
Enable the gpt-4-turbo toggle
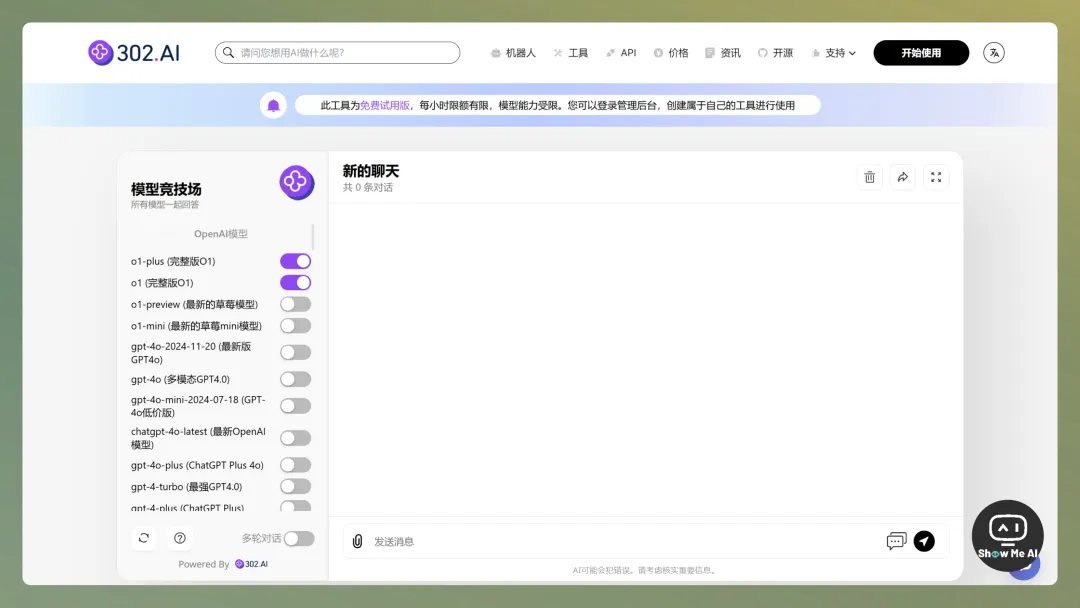295,486
